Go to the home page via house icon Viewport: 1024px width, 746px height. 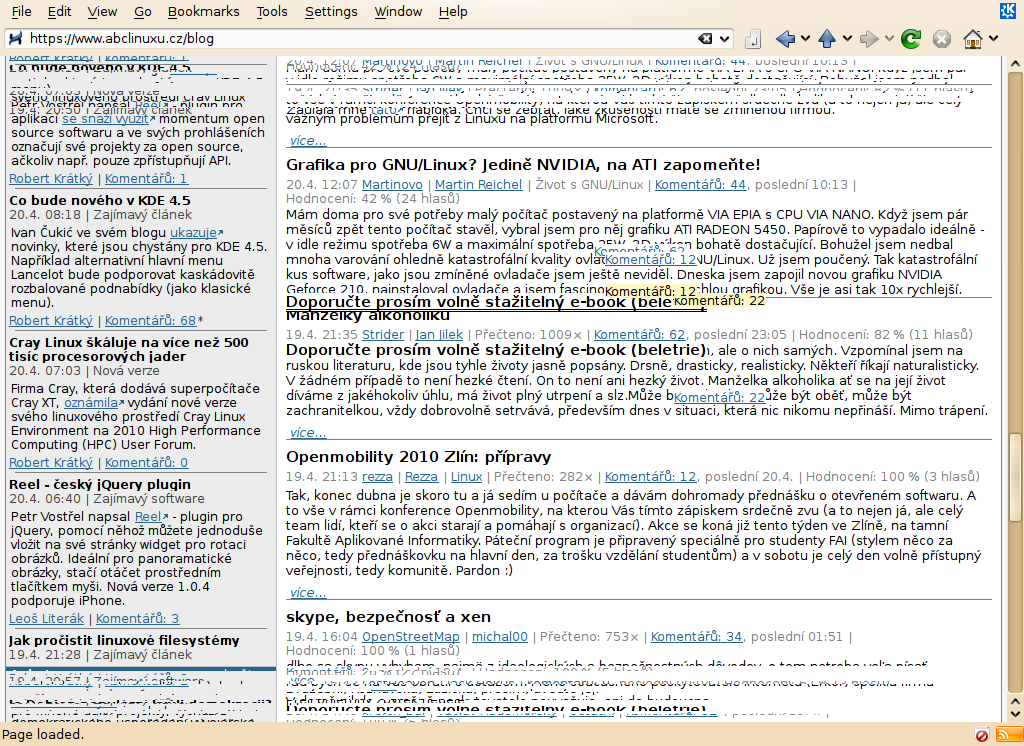coord(973,39)
